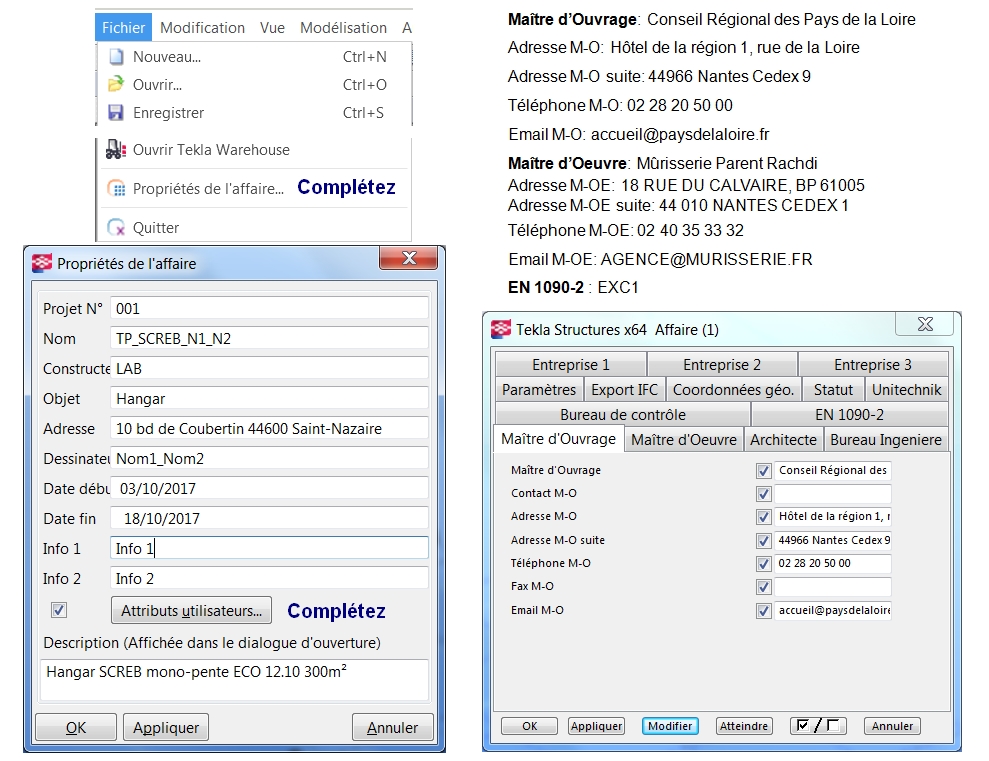Screen dimensions: 989x761
Task: Open the Unitechnik tab
Action: (906, 390)
